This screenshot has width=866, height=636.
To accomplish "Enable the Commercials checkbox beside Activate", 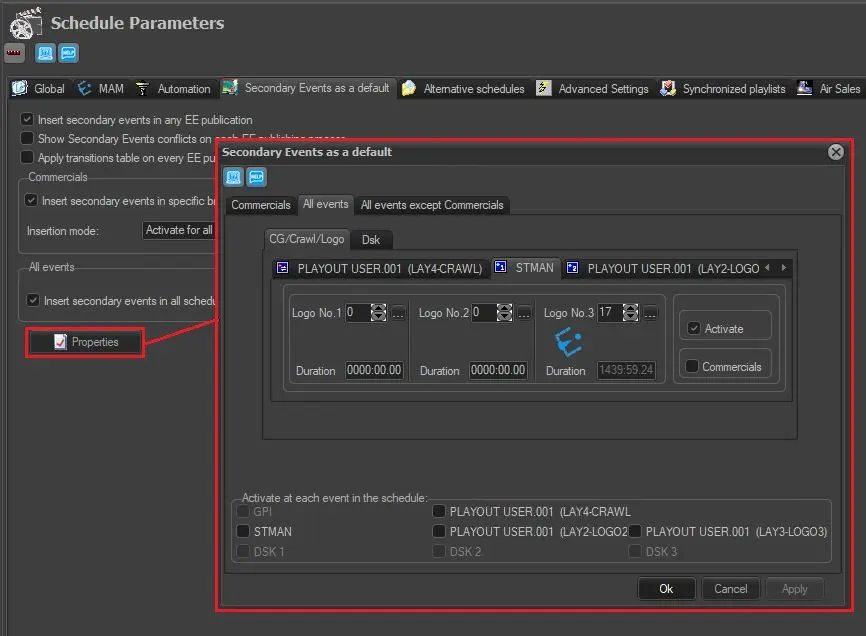I will click(x=692, y=367).
